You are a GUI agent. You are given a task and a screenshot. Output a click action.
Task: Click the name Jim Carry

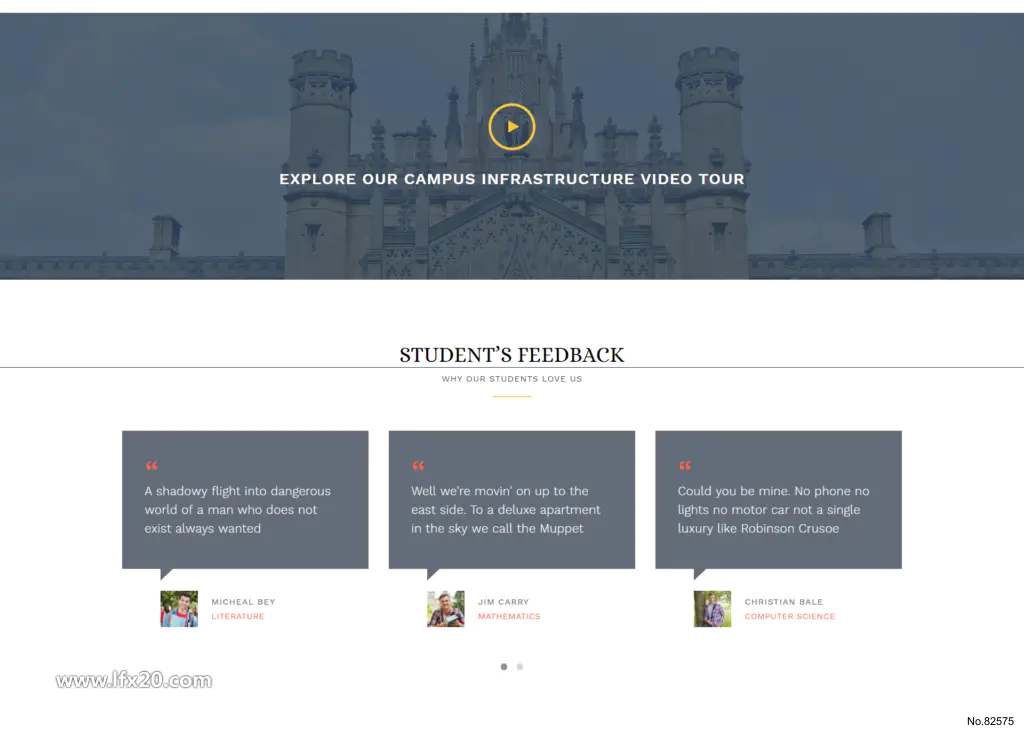coord(504,602)
